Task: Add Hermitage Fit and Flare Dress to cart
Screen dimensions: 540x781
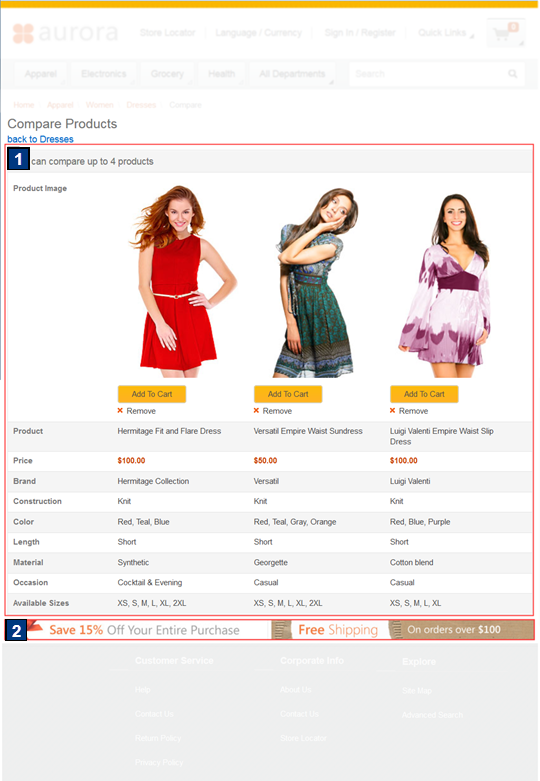Action: (152, 394)
